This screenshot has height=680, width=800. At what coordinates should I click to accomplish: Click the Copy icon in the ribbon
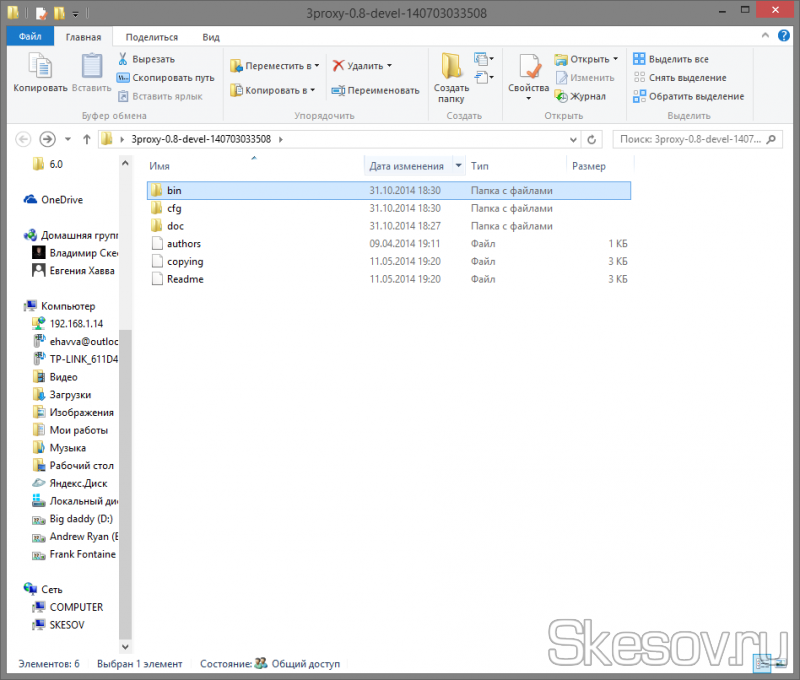pos(40,70)
